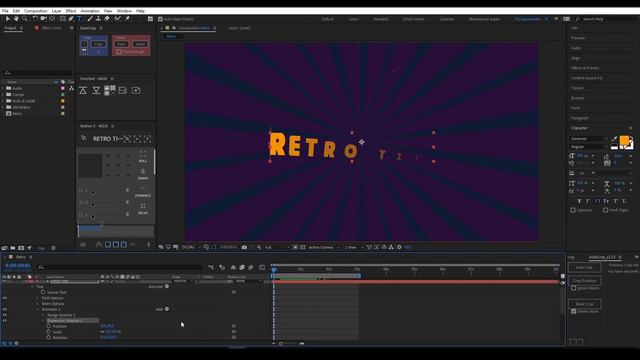
Task: Hide Expression Selector 1 with its eye icon
Action: [x=4, y=321]
